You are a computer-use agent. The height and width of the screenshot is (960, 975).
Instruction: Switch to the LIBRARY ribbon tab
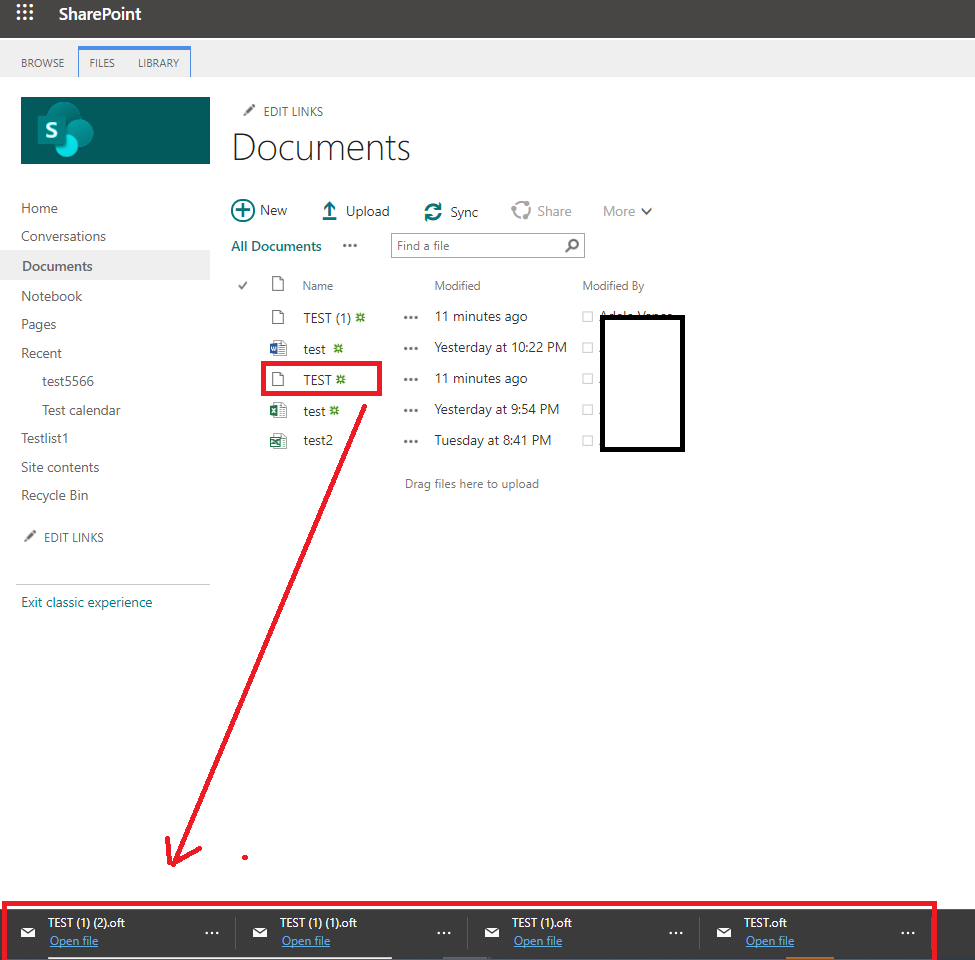click(x=158, y=62)
